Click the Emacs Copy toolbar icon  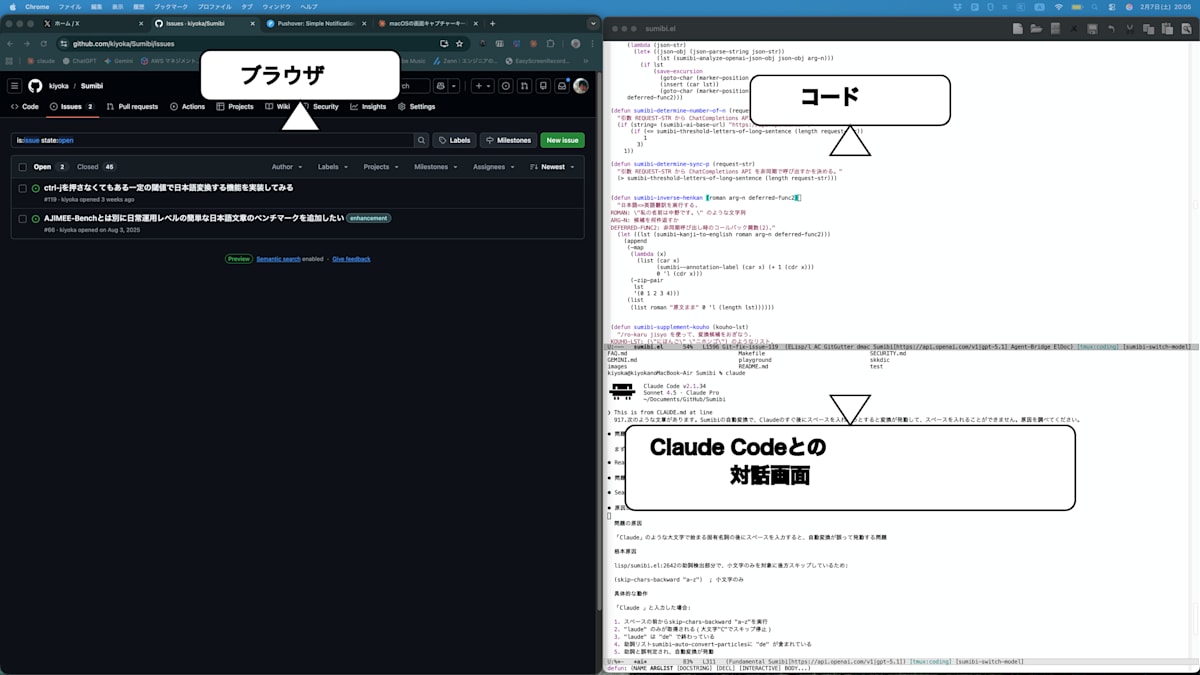pyautogui.click(x=1148, y=29)
